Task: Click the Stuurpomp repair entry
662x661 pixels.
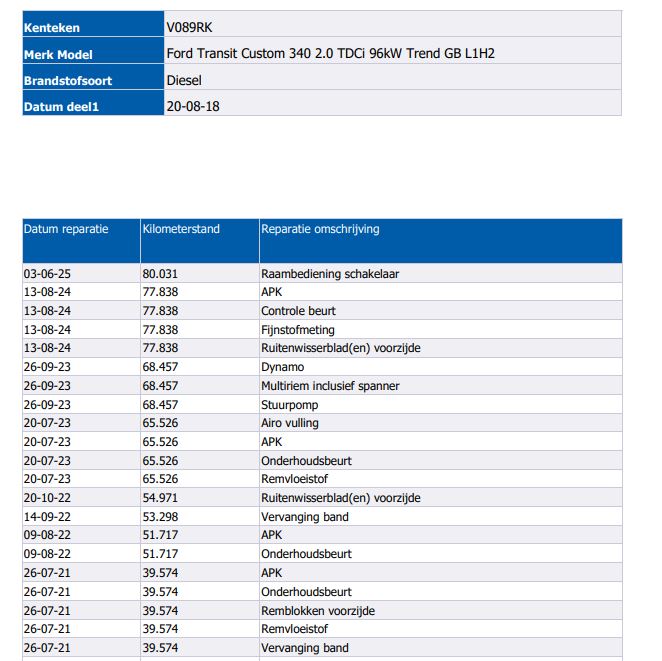Action: point(288,405)
